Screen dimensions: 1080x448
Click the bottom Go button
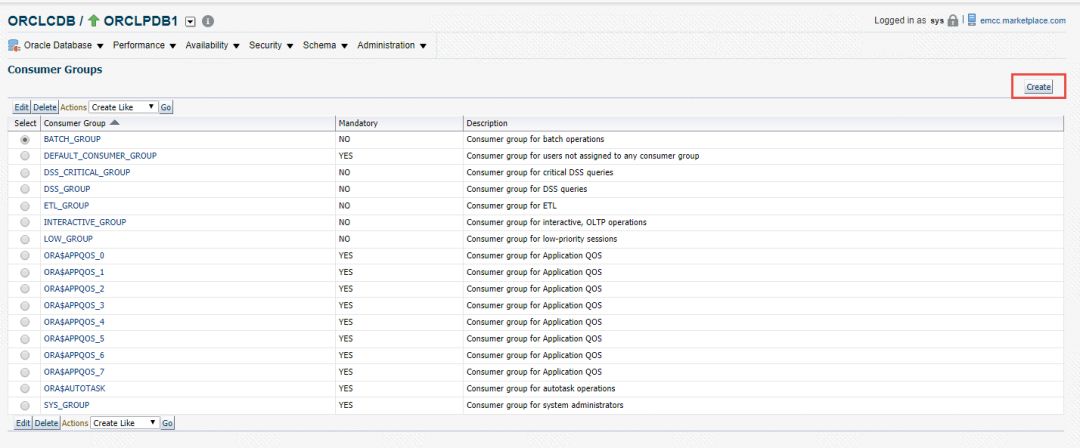tap(167, 423)
